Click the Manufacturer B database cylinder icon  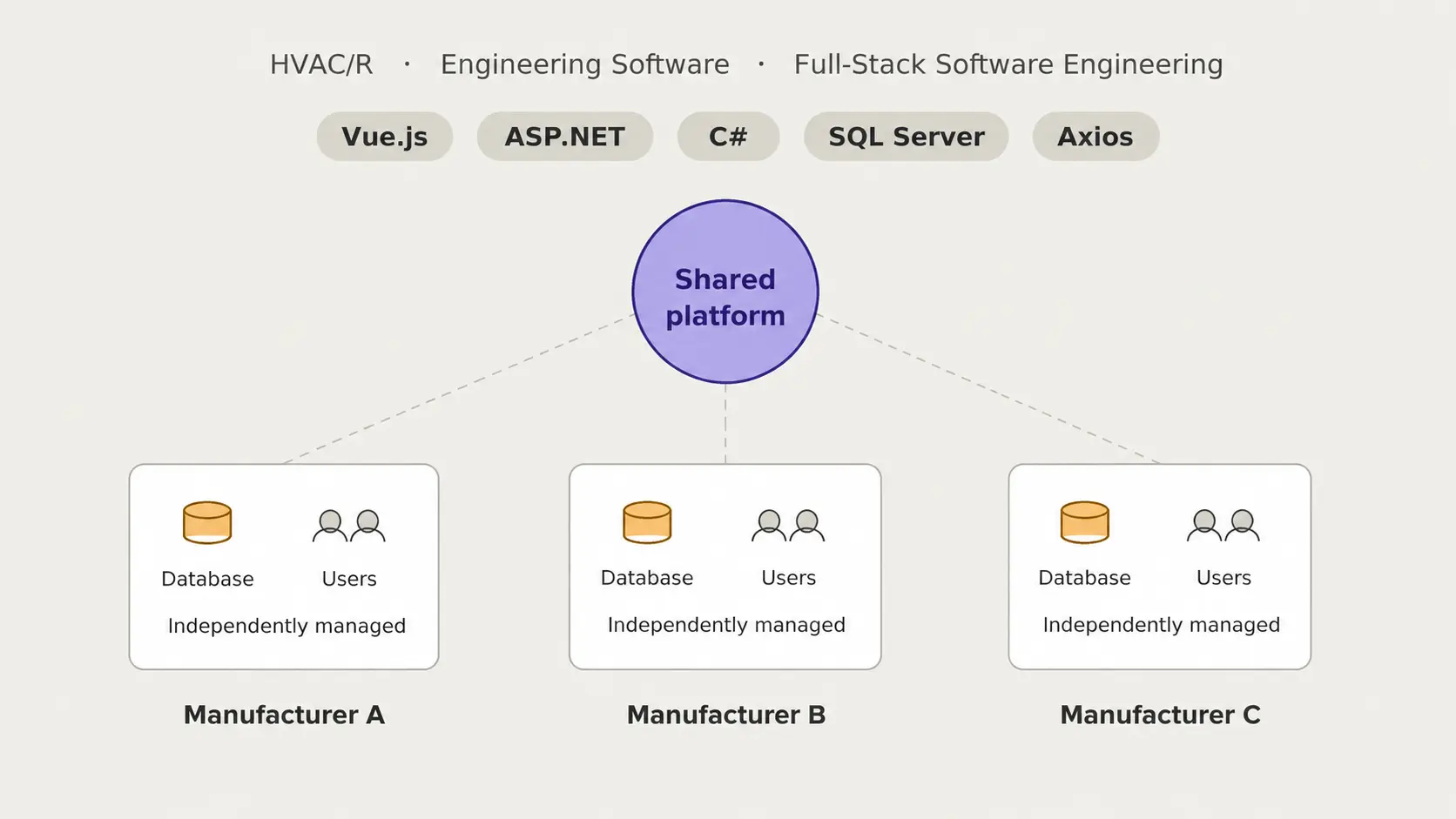click(647, 523)
